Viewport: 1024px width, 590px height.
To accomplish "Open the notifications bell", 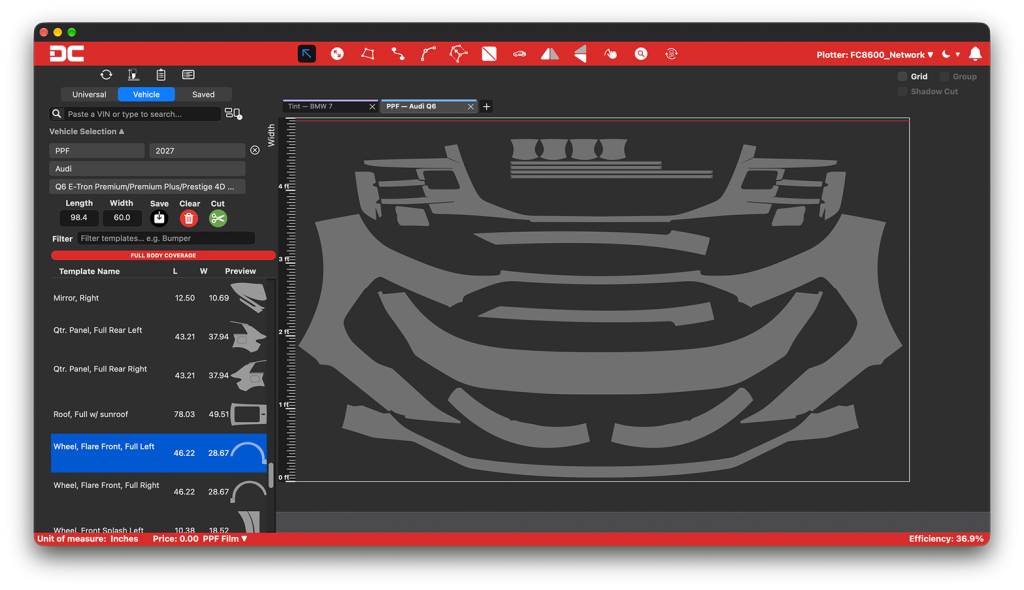I will pyautogui.click(x=975, y=54).
